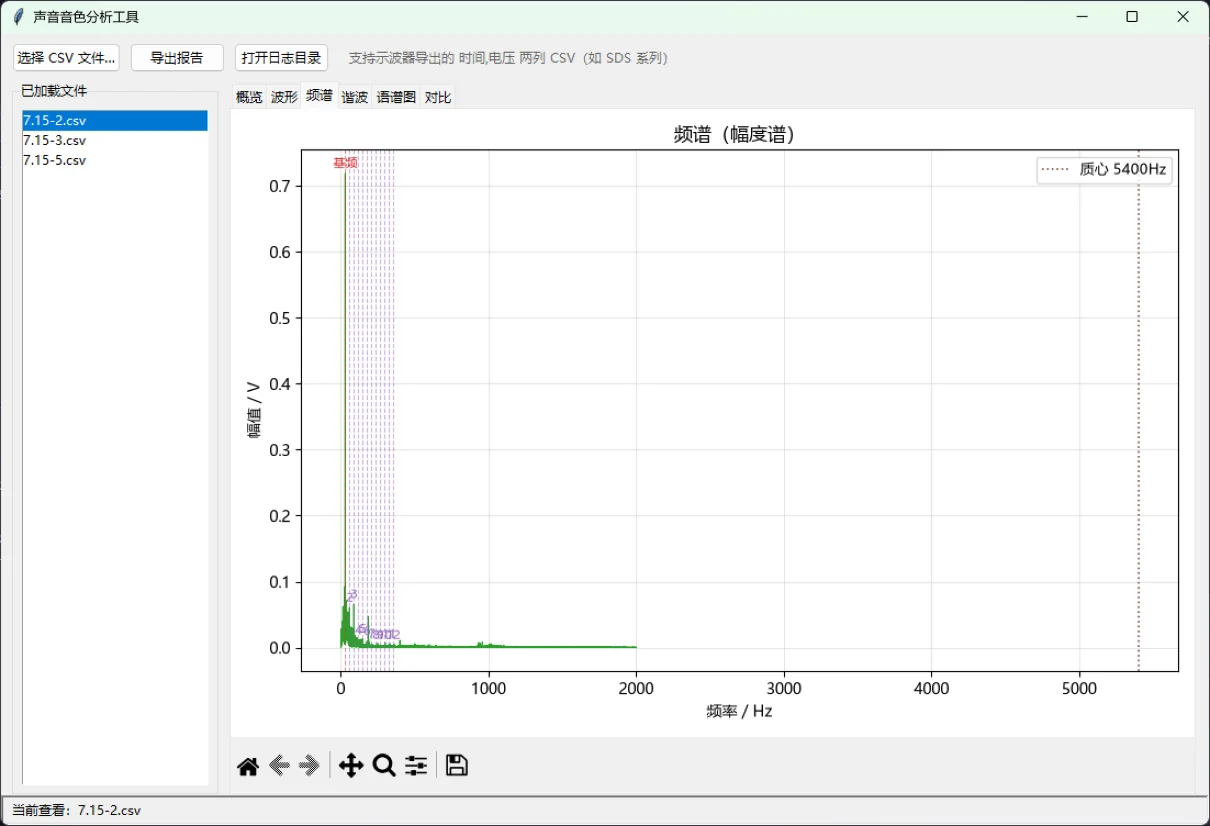Image resolution: width=1210 pixels, height=826 pixels.
Task: Switch to the 概览 tab
Action: (249, 97)
